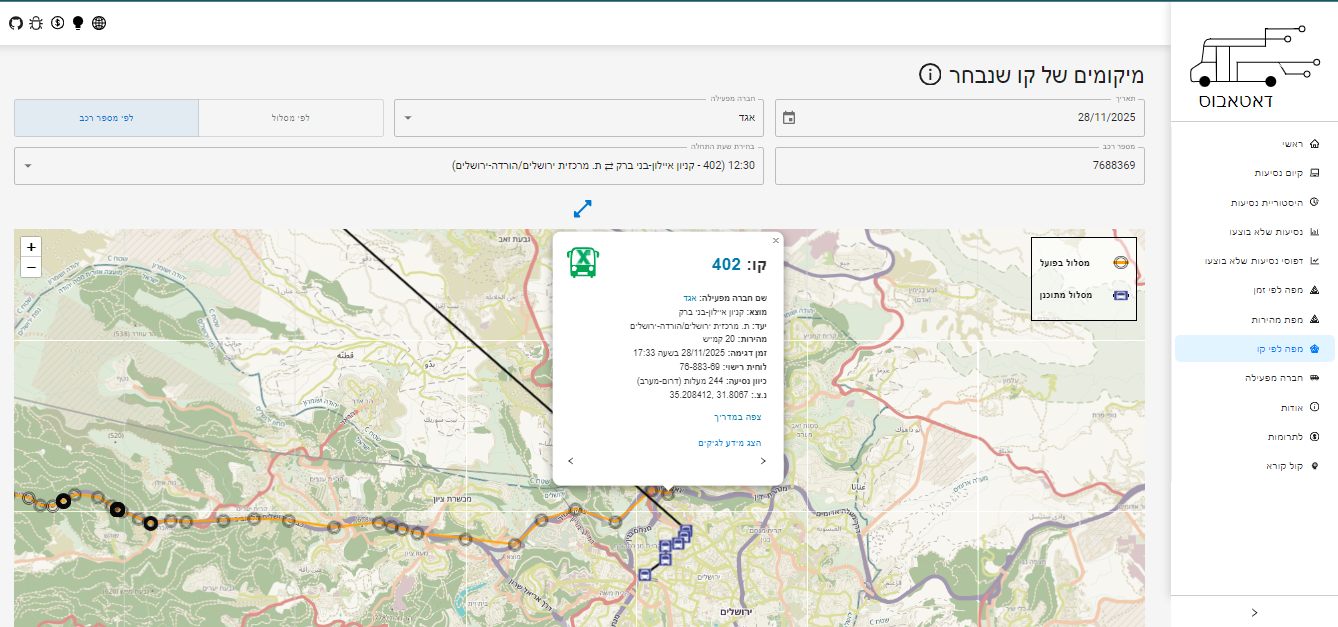Click the bug report icon
The width and height of the screenshot is (1338, 627).
[36, 22]
